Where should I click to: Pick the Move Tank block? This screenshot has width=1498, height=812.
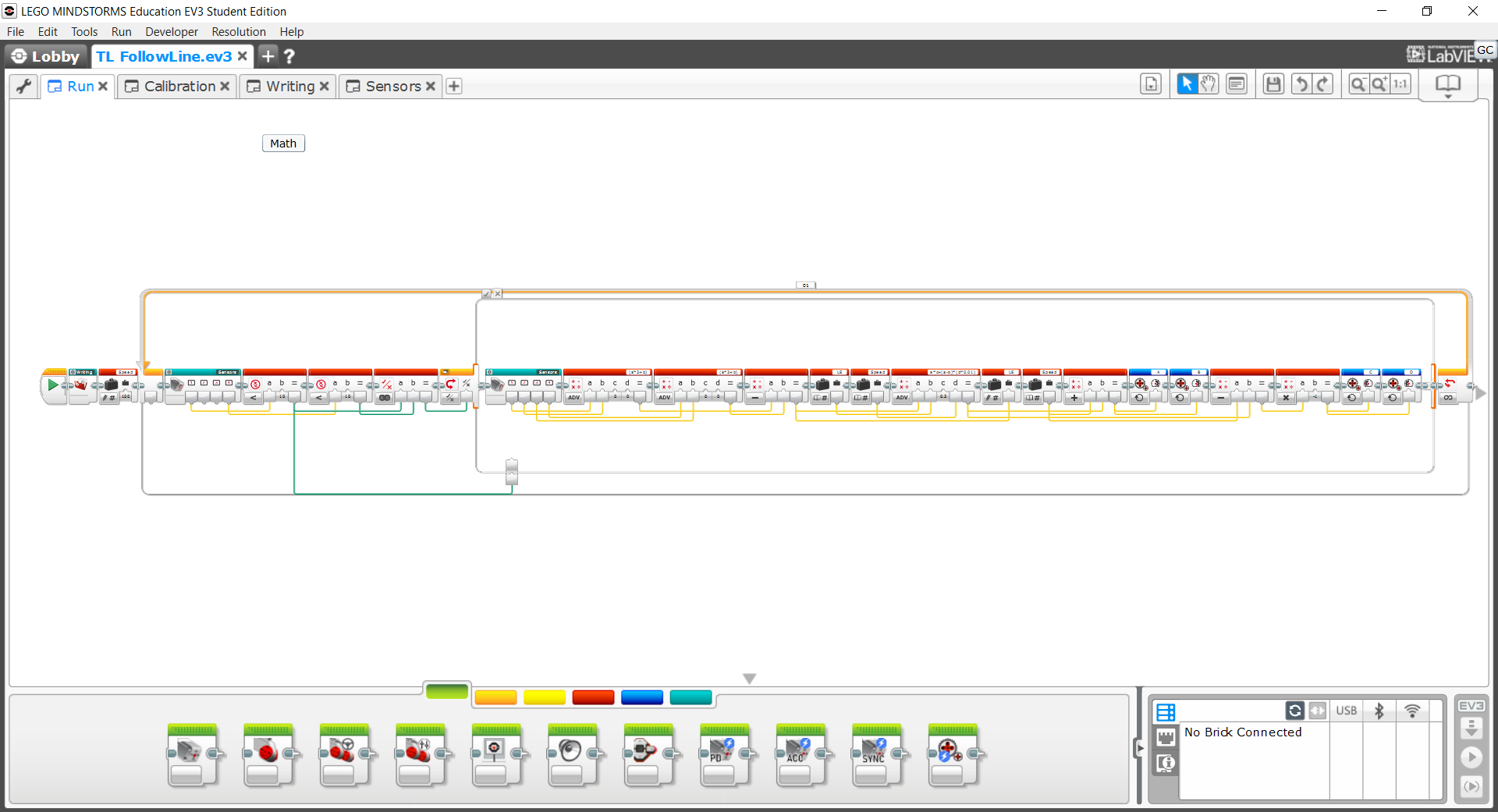coord(420,754)
